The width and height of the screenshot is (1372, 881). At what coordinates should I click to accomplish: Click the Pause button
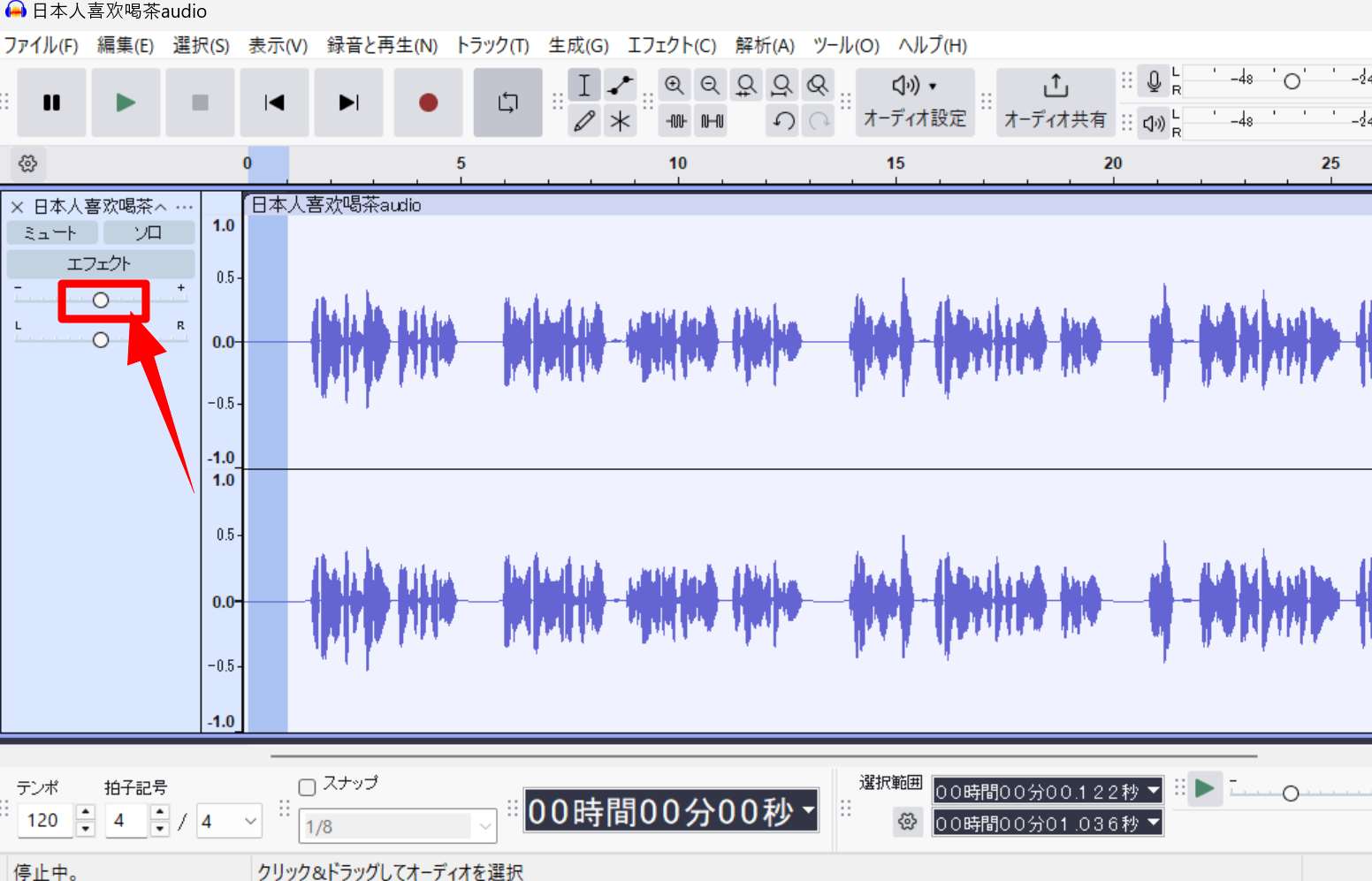pos(51,103)
